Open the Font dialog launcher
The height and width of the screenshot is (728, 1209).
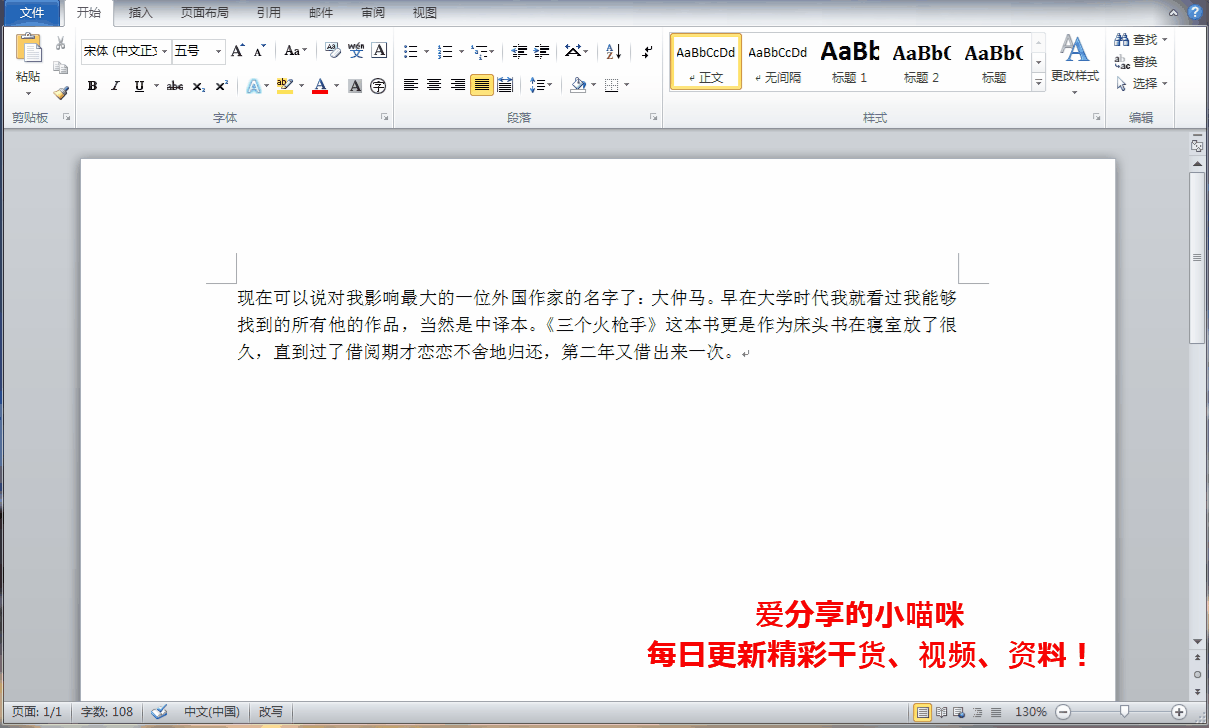384,118
